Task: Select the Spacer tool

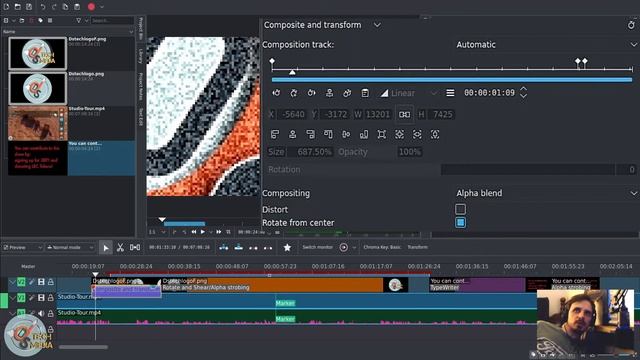Action: tap(135, 247)
